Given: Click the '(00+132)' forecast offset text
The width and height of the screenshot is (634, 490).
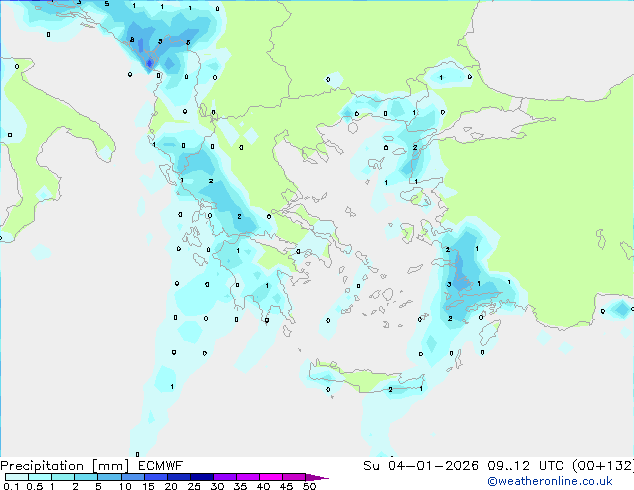Looking at the screenshot, I should pos(603,466).
